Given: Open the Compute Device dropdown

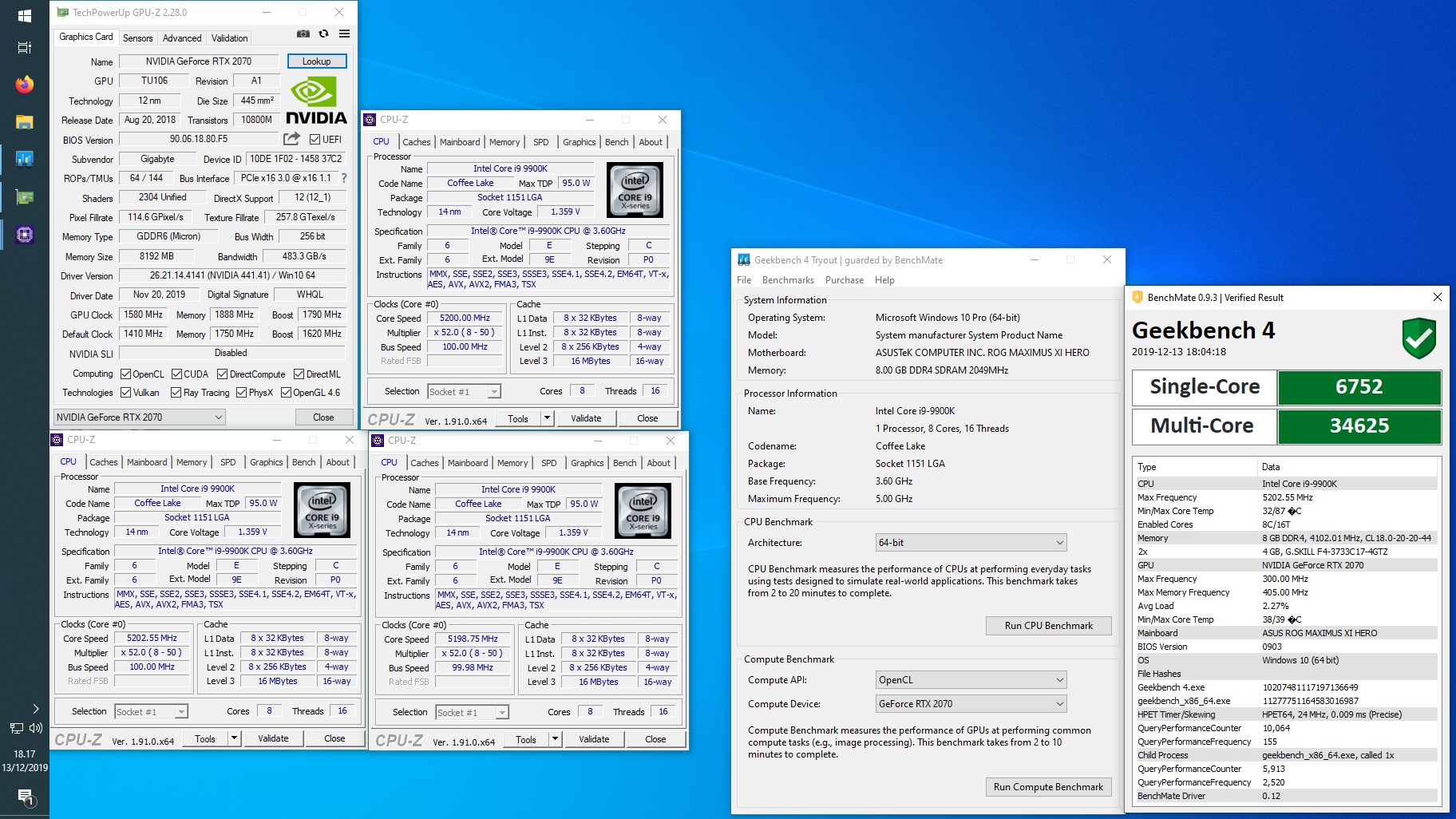Looking at the screenshot, I should [x=971, y=704].
